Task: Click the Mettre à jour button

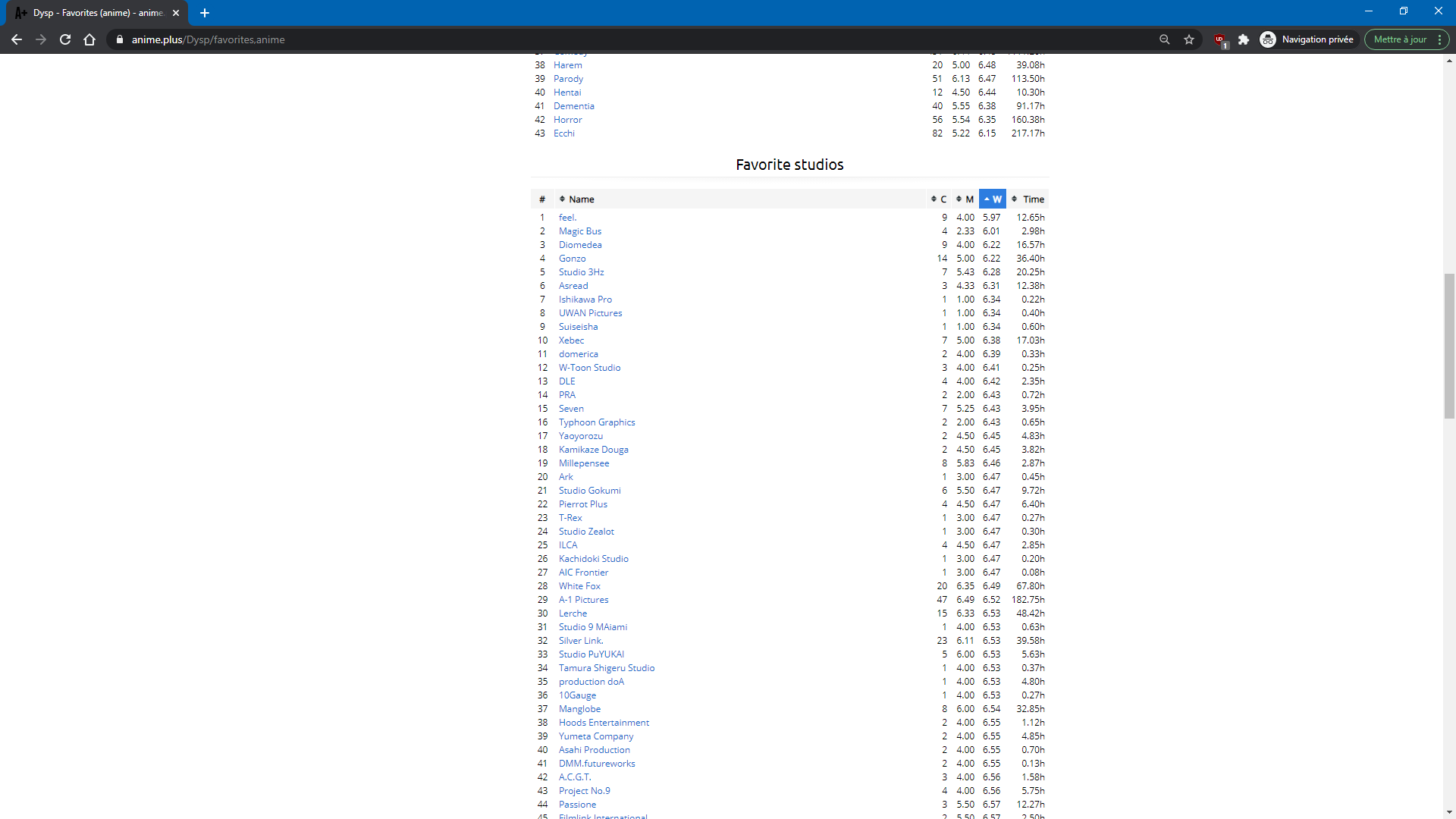Action: point(1400,39)
